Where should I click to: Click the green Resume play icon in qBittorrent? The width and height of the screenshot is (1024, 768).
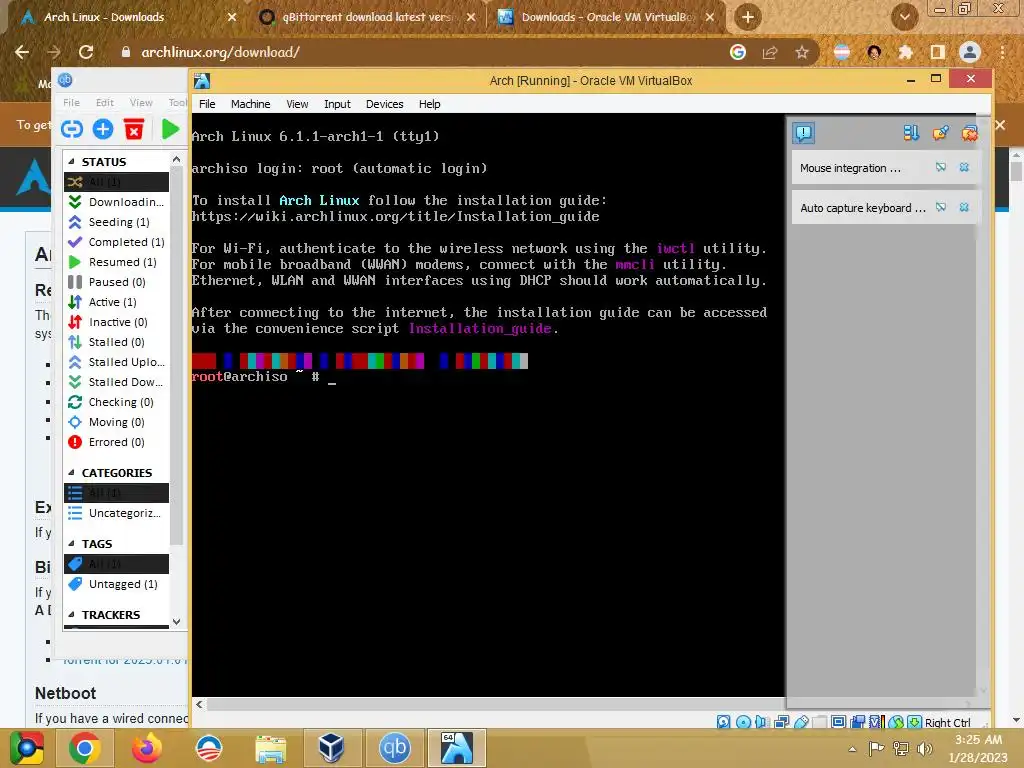click(x=170, y=129)
